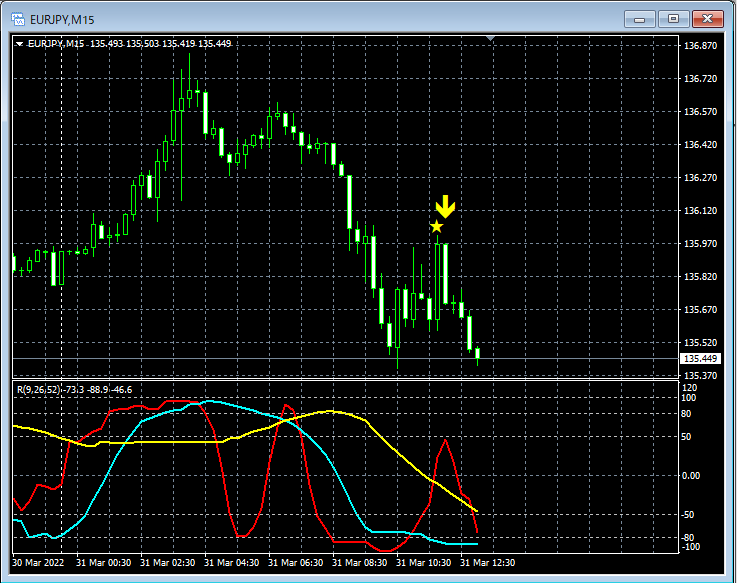Image resolution: width=738 pixels, height=583 pixels.
Task: Click indicator scale value -100
Action: pyautogui.click(x=690, y=547)
